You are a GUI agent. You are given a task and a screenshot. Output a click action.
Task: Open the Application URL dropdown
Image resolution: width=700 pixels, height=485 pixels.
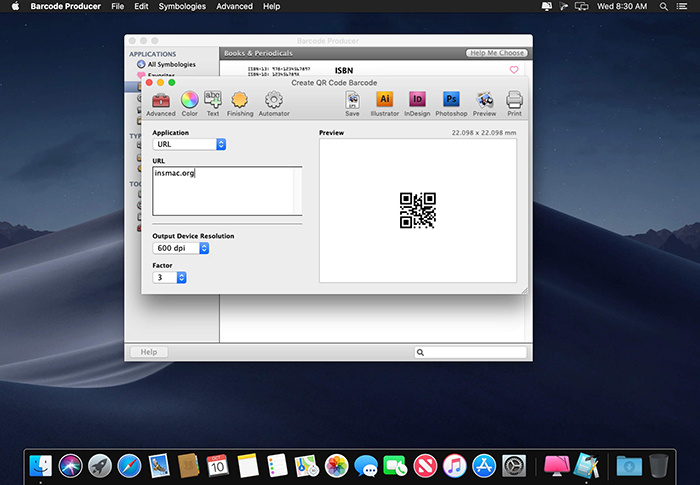pos(189,144)
